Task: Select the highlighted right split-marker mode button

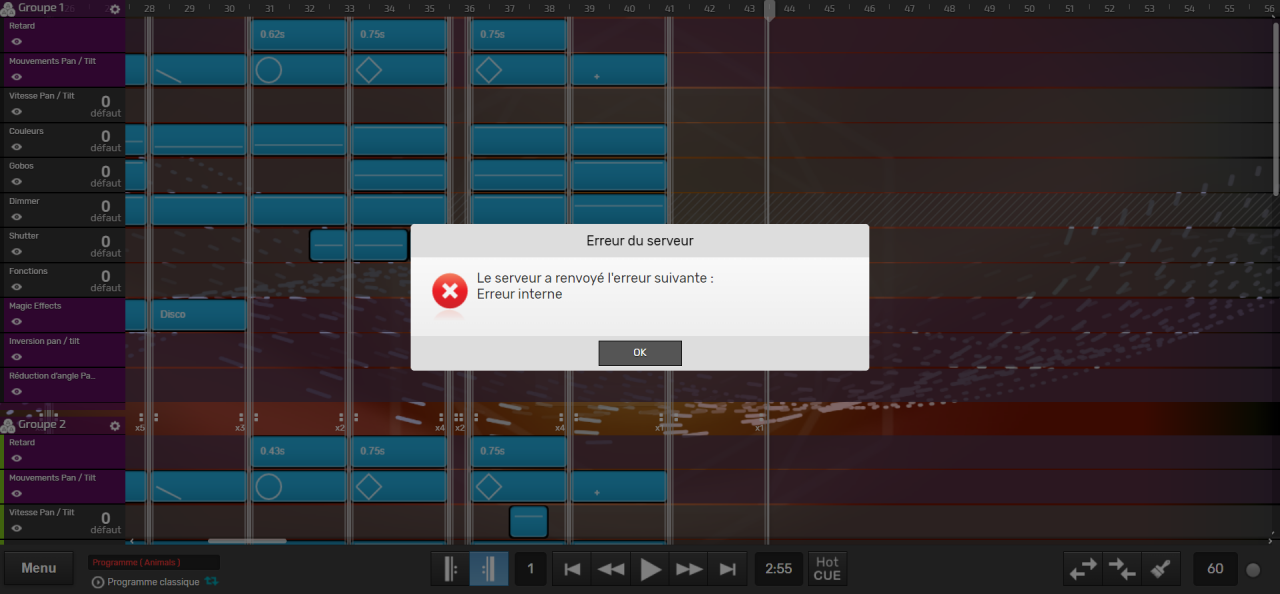Action: click(x=489, y=569)
